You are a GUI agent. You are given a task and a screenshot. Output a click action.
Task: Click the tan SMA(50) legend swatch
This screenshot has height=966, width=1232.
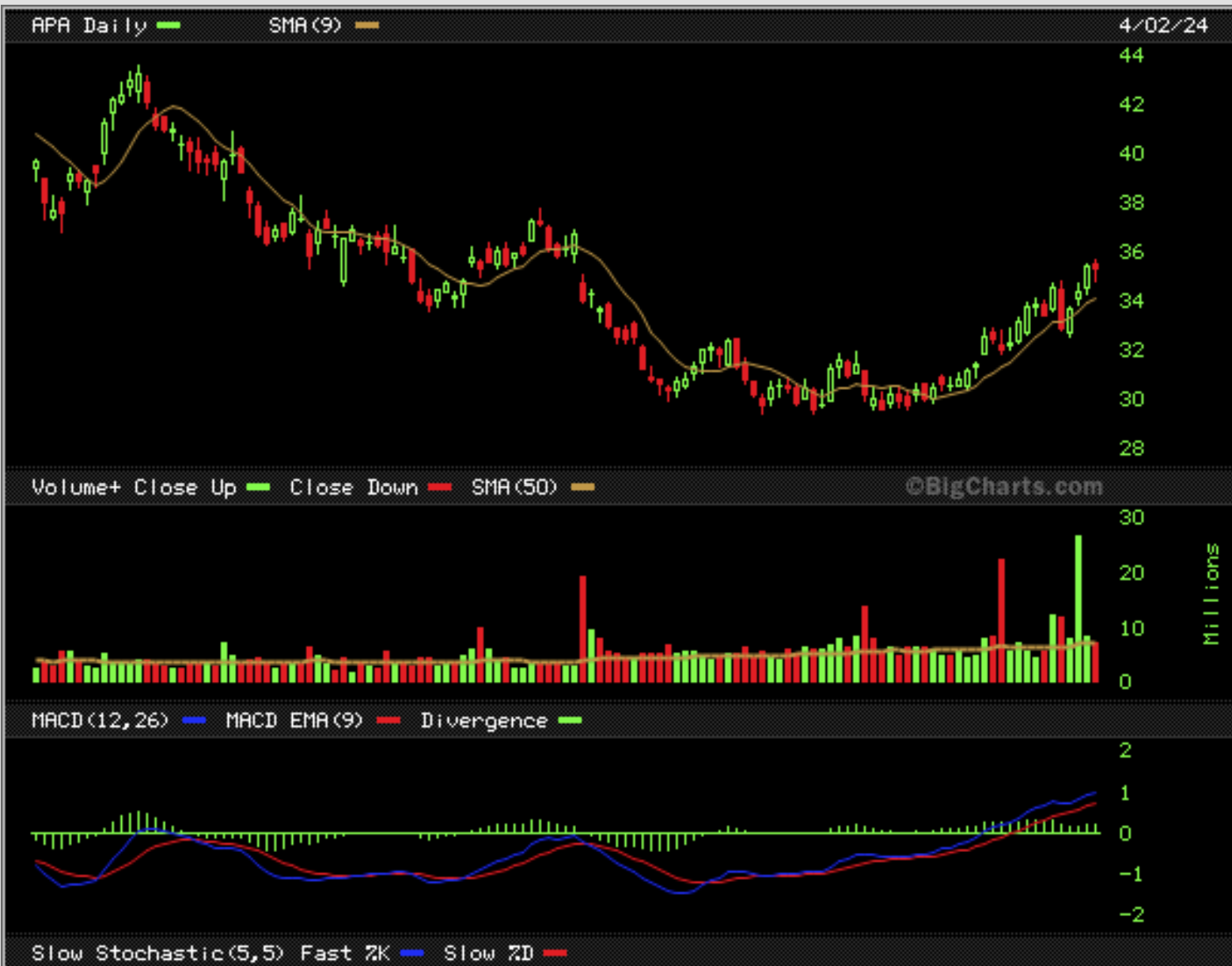[x=582, y=487]
